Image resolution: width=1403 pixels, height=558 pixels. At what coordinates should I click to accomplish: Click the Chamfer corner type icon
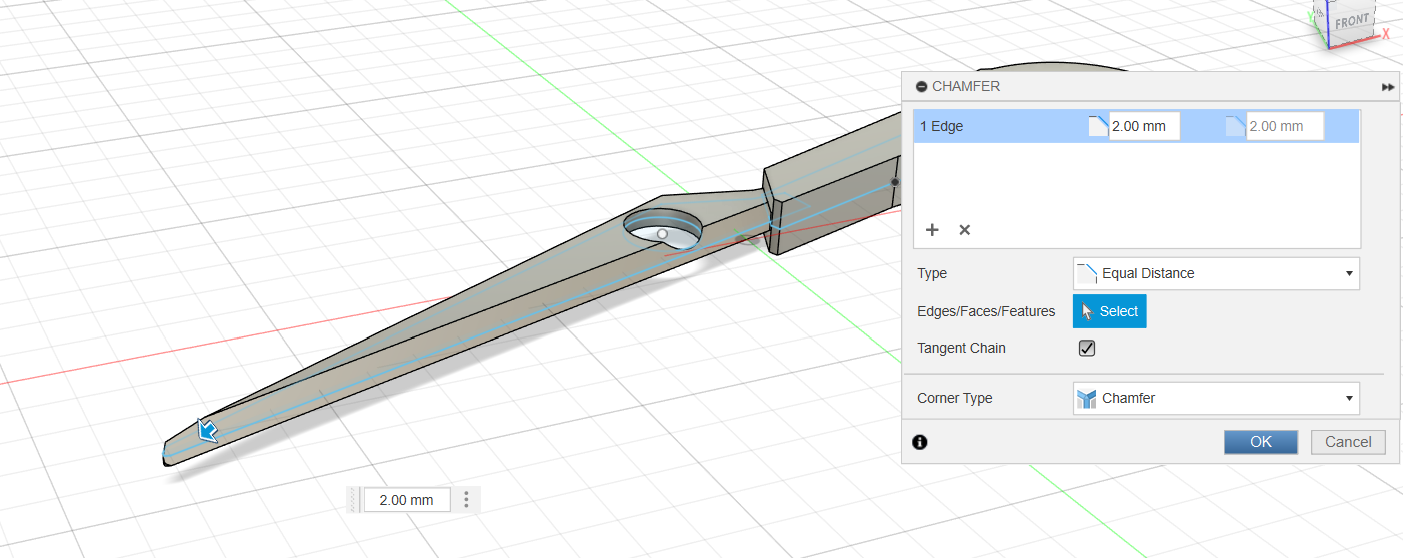[1087, 398]
